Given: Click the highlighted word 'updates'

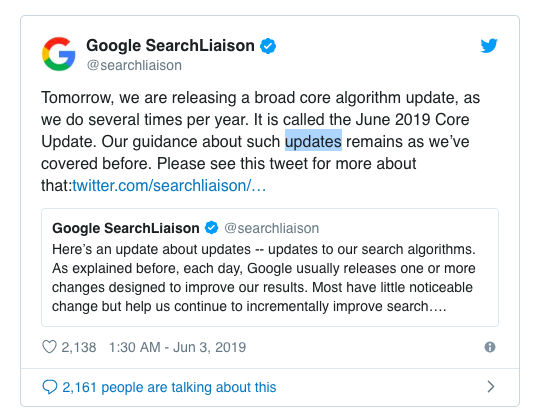Looking at the screenshot, I should 313,142.
